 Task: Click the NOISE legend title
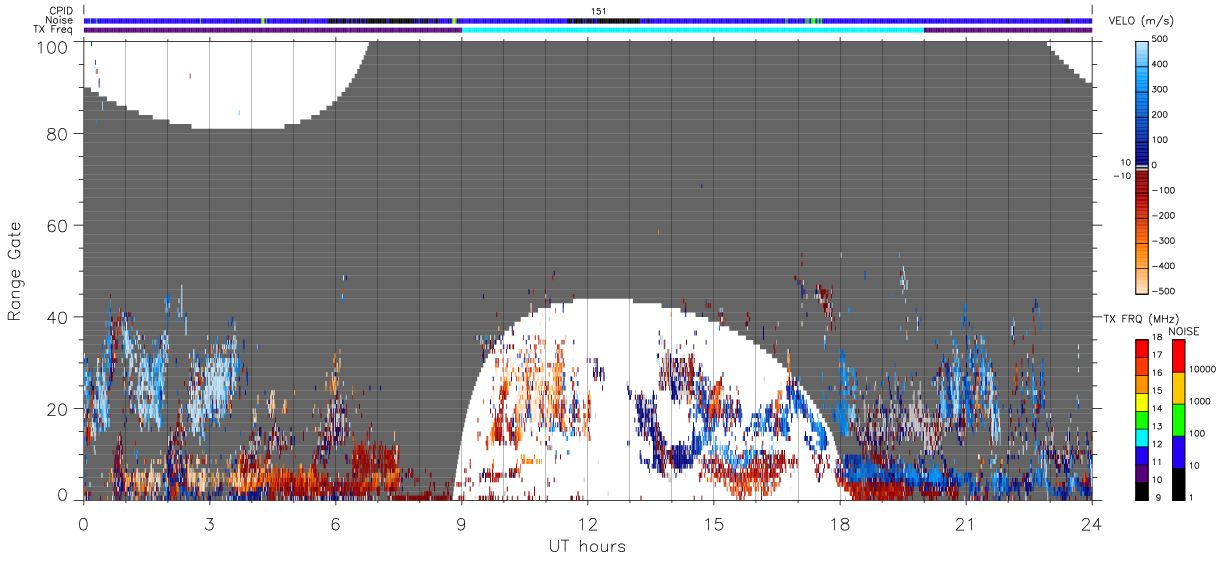point(1183,330)
